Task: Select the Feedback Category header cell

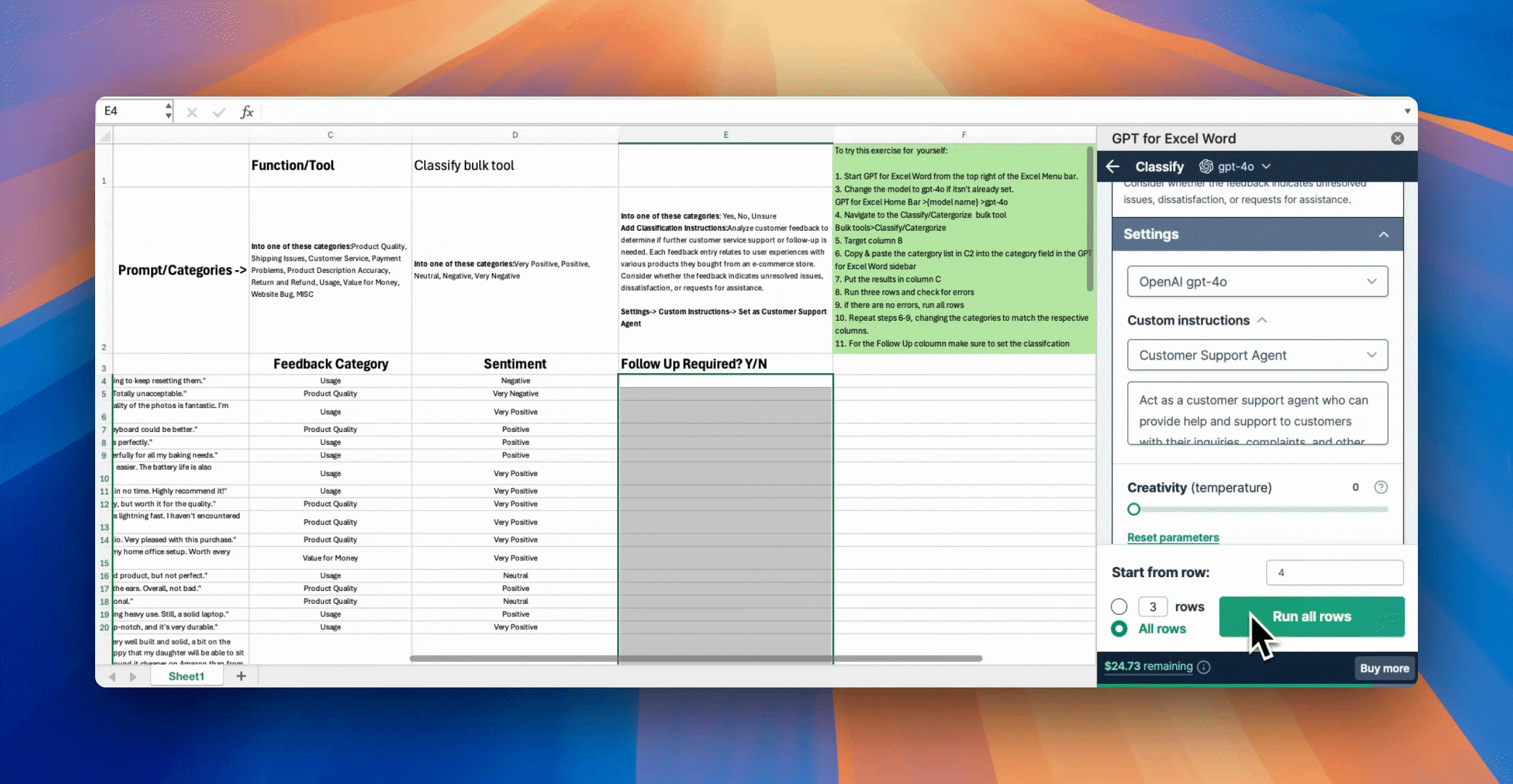Action: click(x=330, y=364)
